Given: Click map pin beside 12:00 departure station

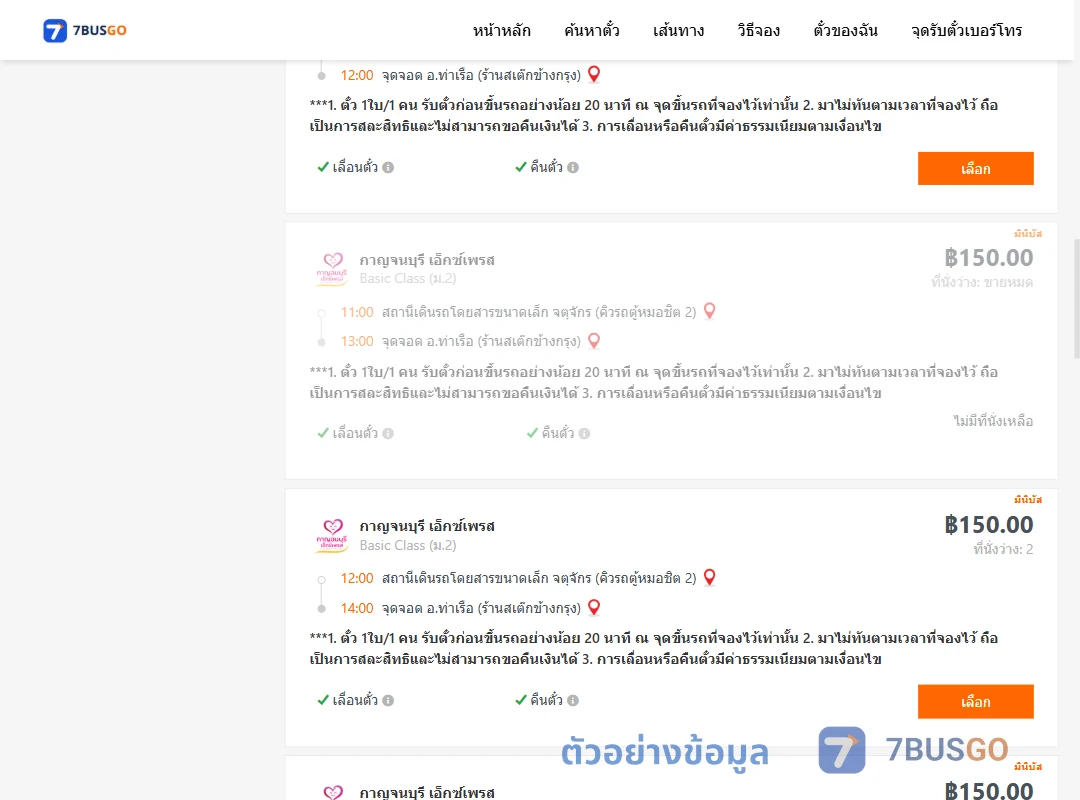Looking at the screenshot, I should pyautogui.click(x=709, y=577).
